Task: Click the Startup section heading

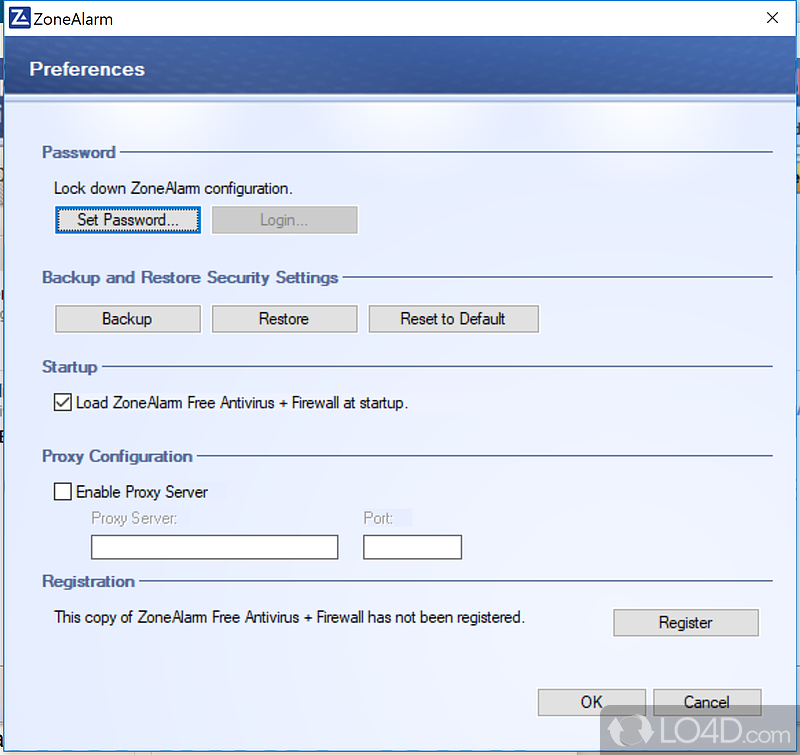Action: pos(69,367)
